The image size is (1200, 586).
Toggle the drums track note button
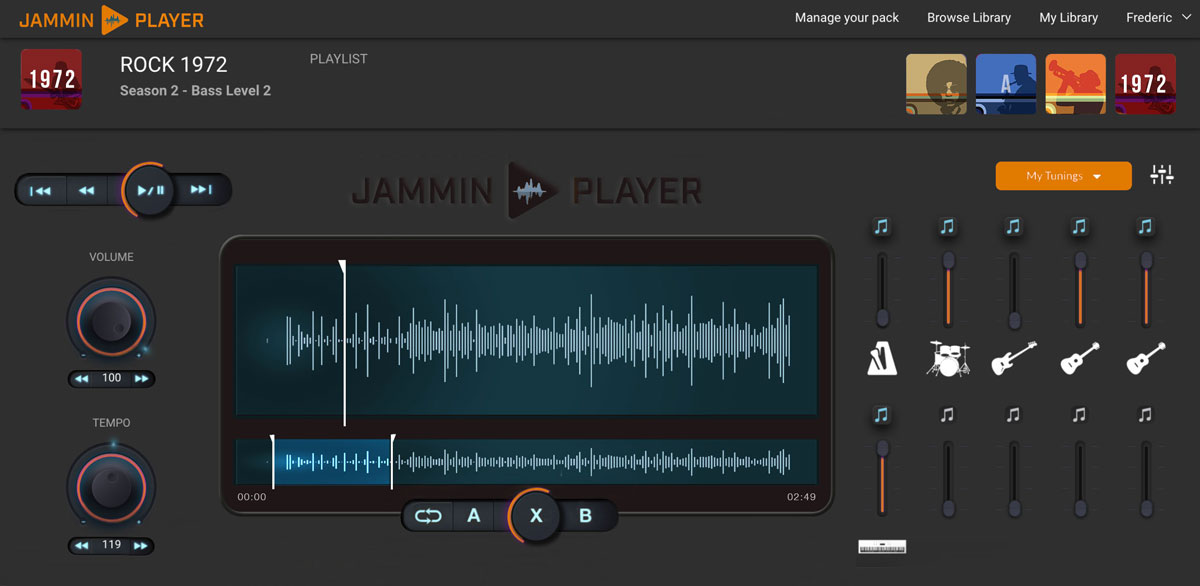(948, 227)
